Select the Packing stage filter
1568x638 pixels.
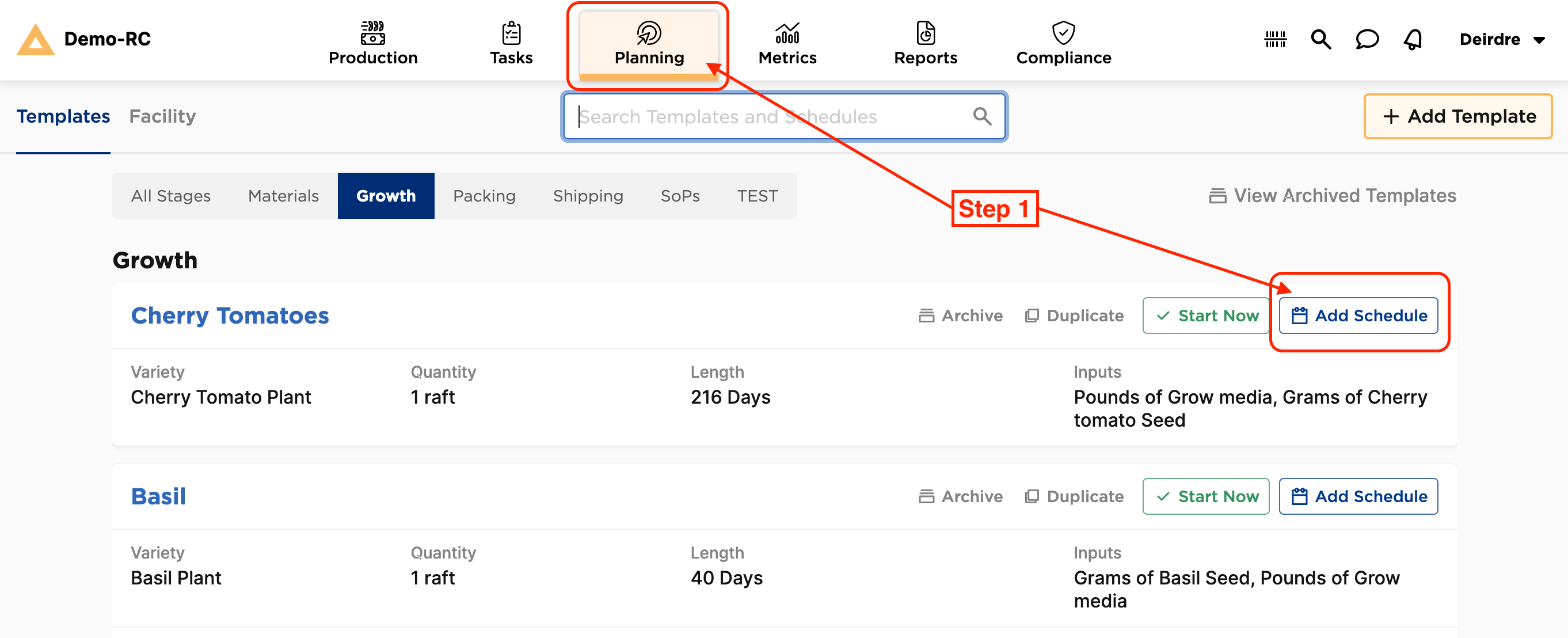click(x=485, y=196)
